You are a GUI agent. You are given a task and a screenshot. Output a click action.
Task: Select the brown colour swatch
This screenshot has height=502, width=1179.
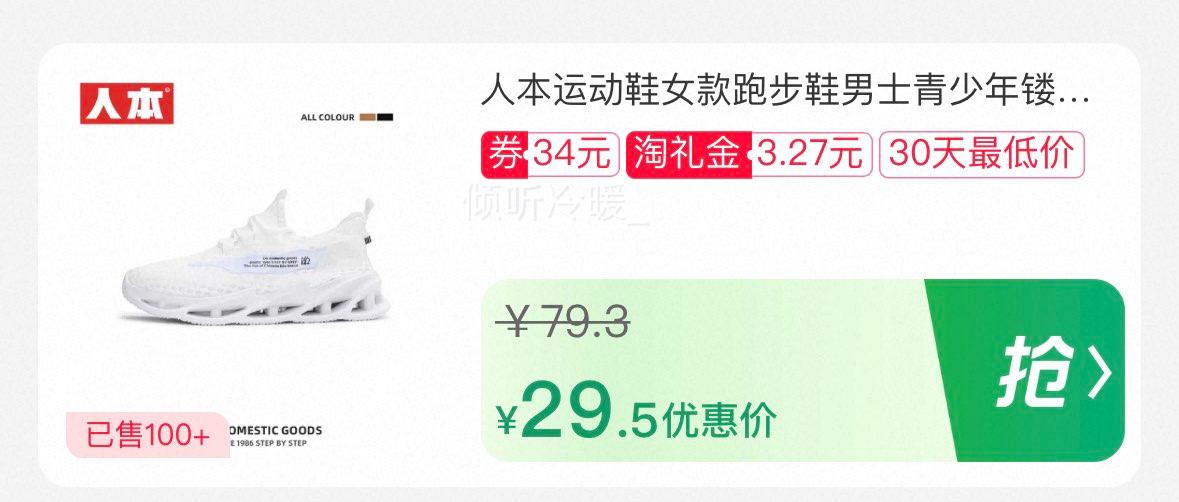pos(368,117)
